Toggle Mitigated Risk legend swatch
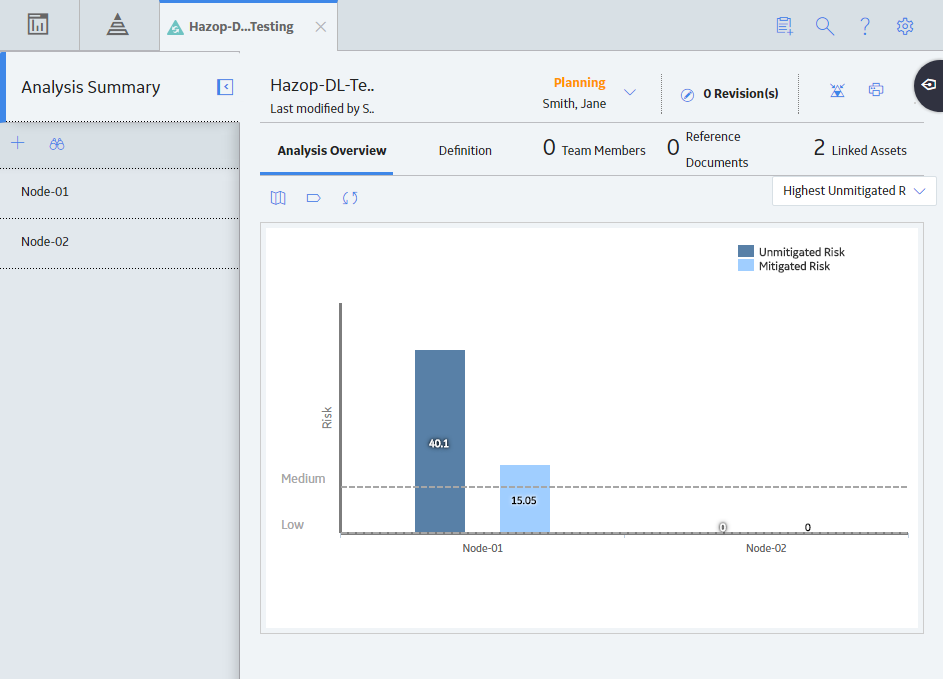Image resolution: width=943 pixels, height=679 pixels. coord(746,265)
